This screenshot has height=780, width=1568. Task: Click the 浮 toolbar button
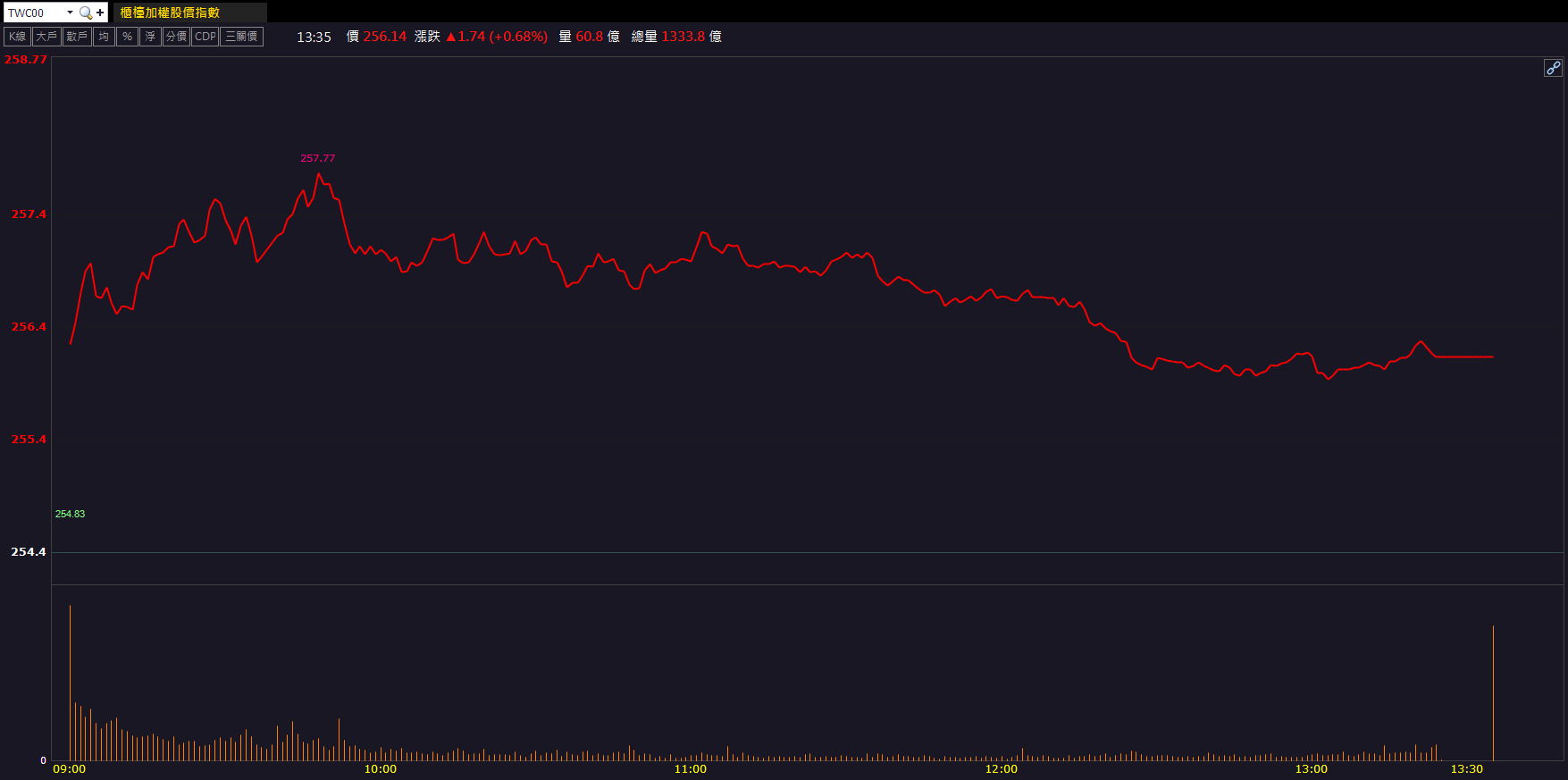[150, 37]
